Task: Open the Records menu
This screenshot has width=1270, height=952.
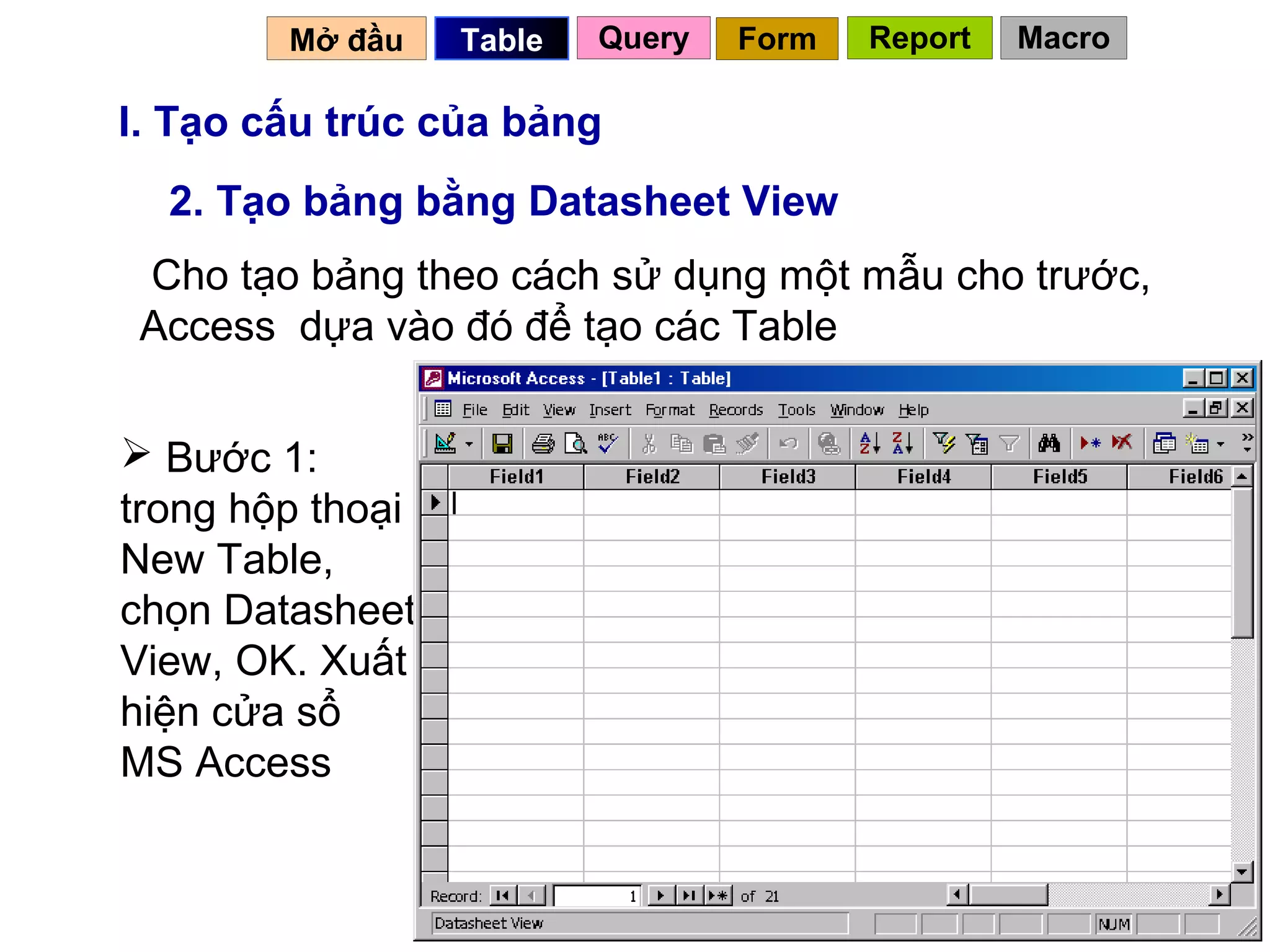Action: [x=735, y=410]
